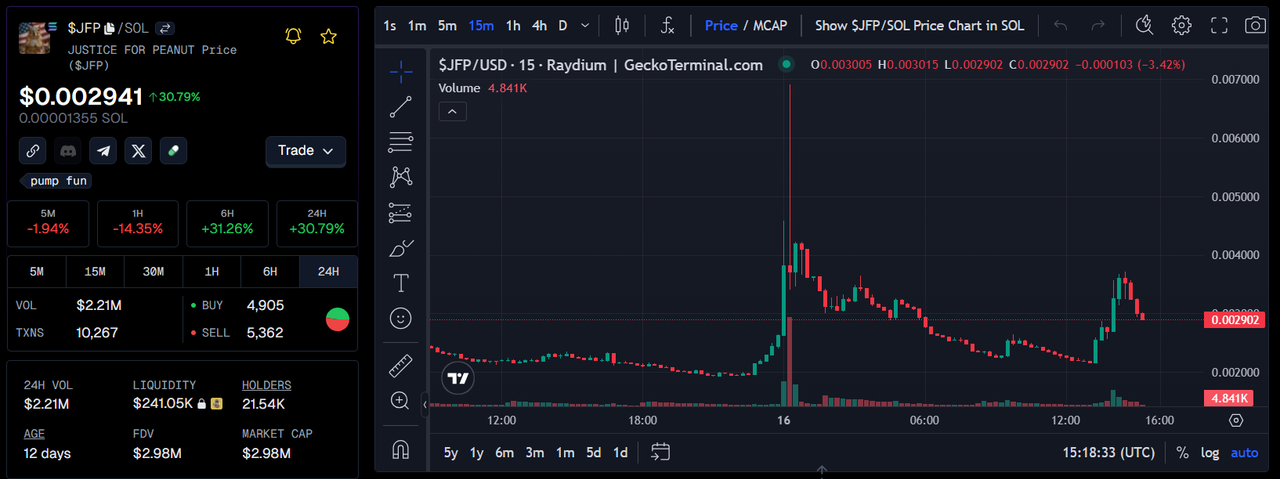Activate the zoom in tool

[x=401, y=401]
